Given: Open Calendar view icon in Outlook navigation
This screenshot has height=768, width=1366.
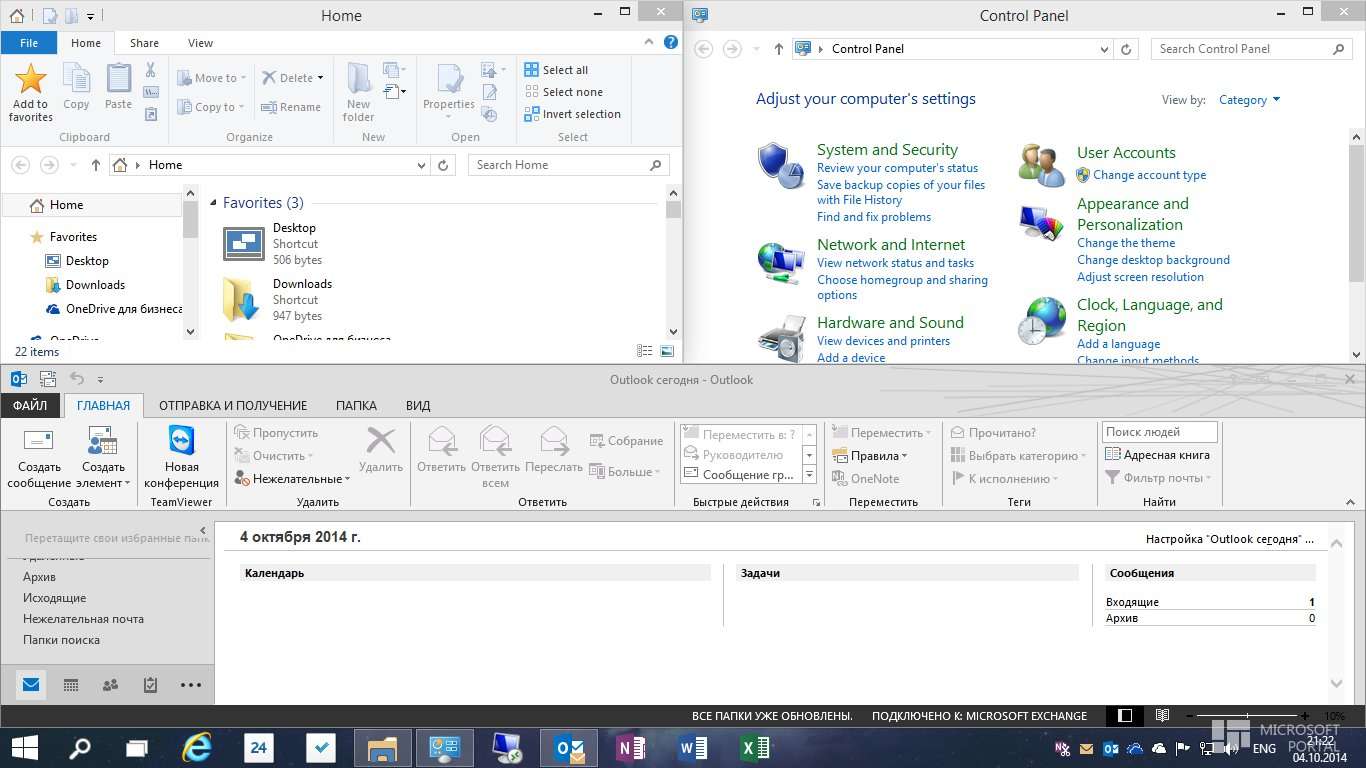Looking at the screenshot, I should pos(71,685).
